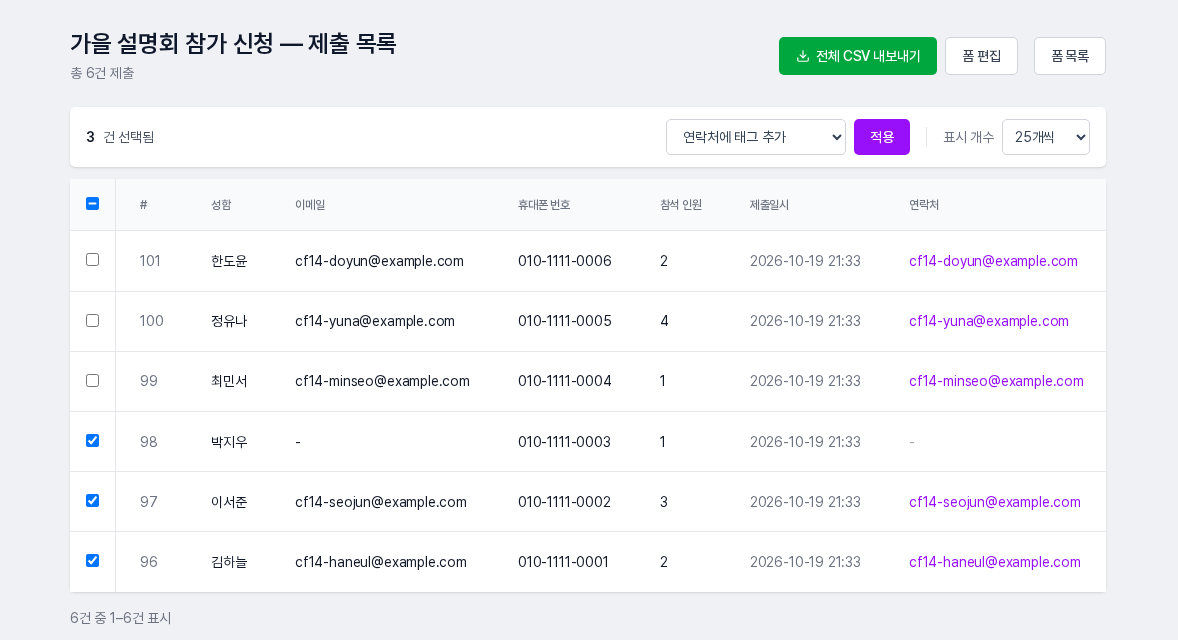The image size is (1178, 640).
Task: Open contact link cf14-minseo@example.com
Action: click(996, 381)
